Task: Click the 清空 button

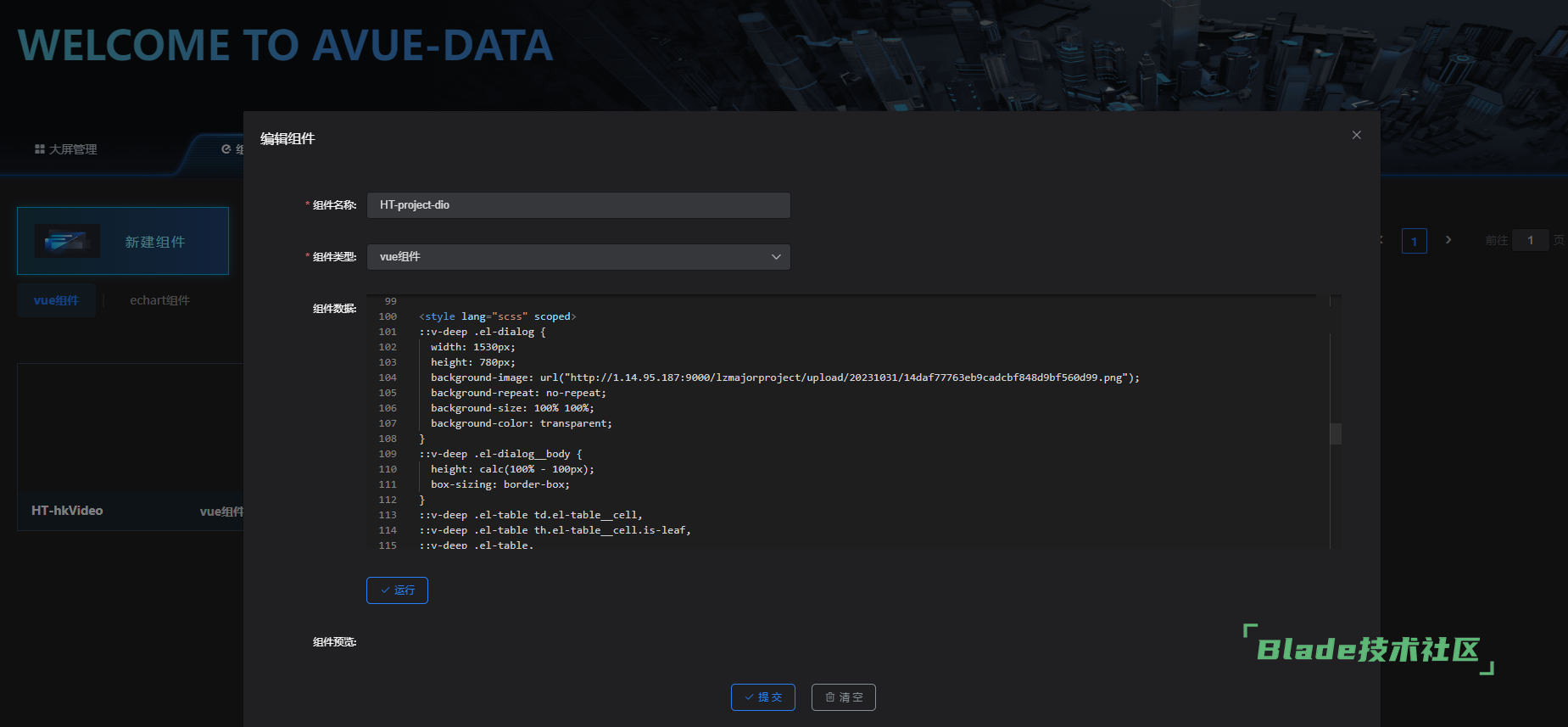Action: coord(843,697)
